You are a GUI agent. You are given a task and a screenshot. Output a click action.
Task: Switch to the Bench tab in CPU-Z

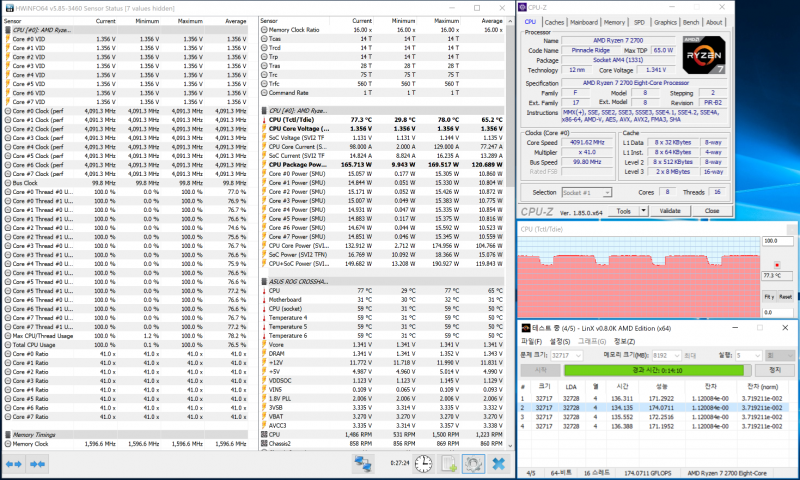(691, 22)
